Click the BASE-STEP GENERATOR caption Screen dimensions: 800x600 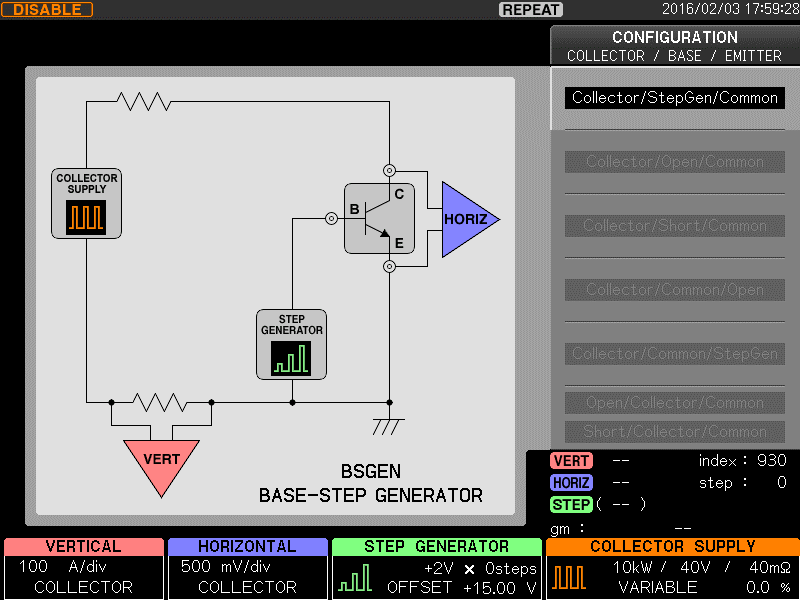[x=370, y=495]
